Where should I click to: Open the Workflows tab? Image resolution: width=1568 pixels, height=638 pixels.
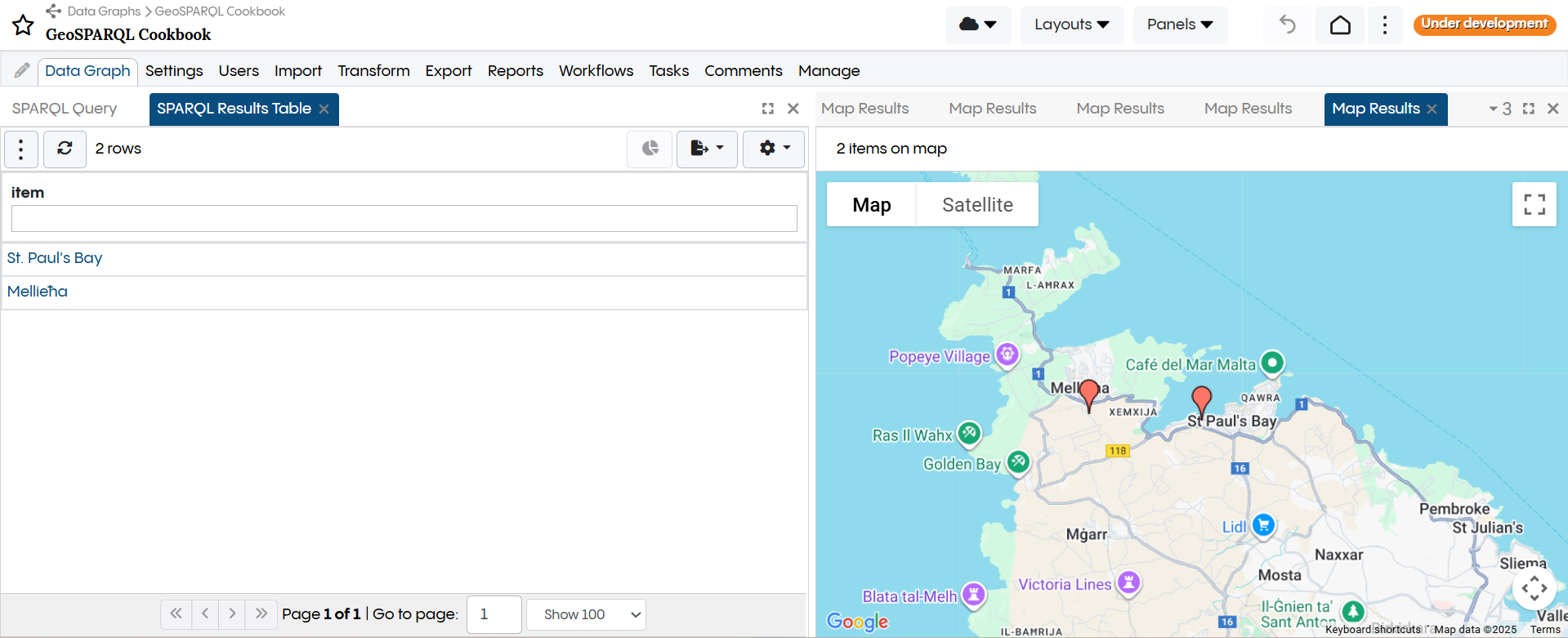point(596,71)
